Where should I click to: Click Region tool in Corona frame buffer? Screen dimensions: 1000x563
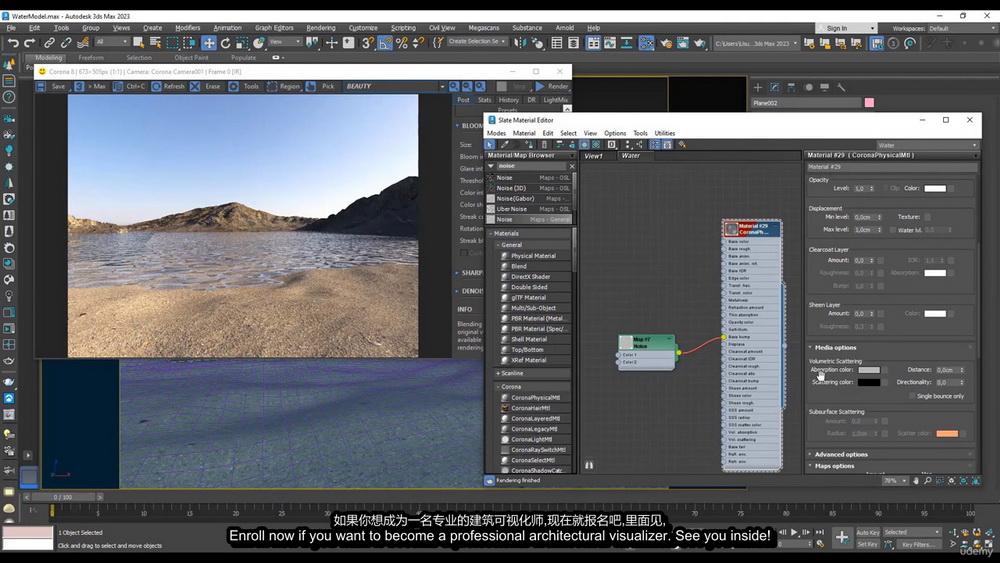click(x=283, y=86)
